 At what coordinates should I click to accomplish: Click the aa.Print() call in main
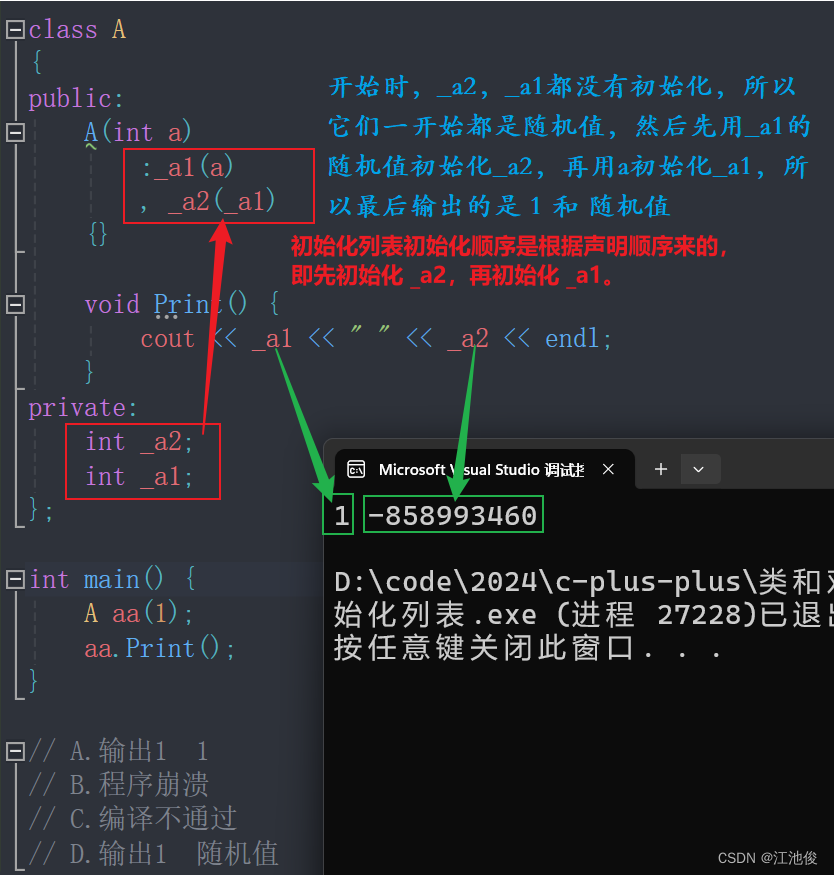156,648
